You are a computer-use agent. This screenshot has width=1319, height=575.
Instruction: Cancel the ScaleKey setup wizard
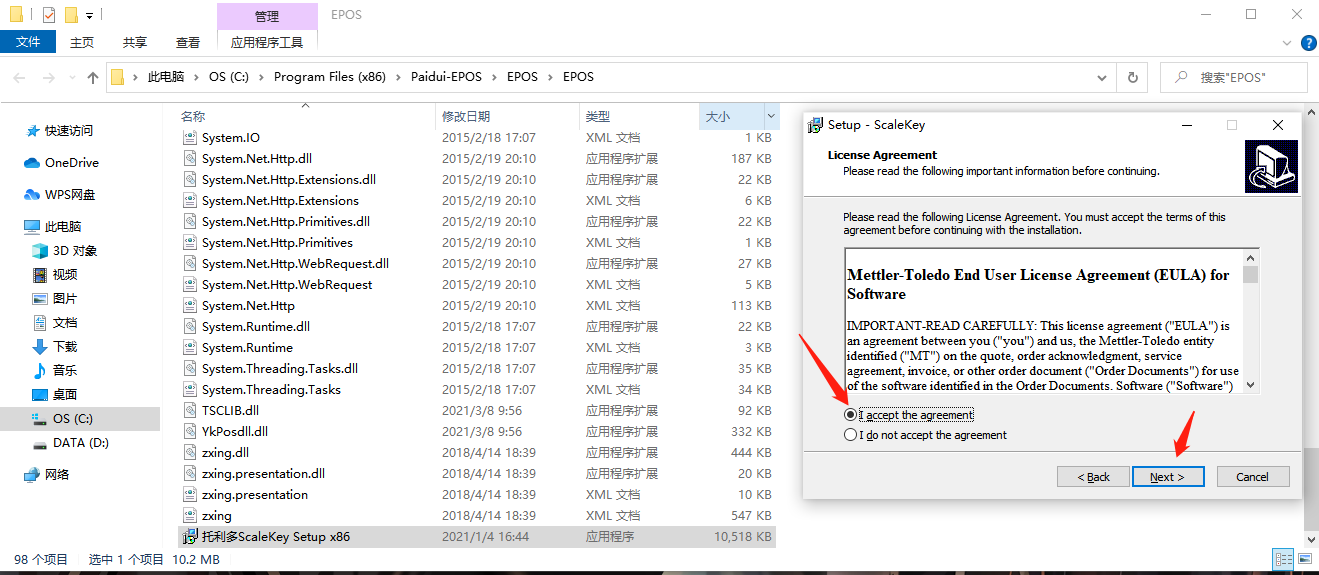(x=1252, y=477)
